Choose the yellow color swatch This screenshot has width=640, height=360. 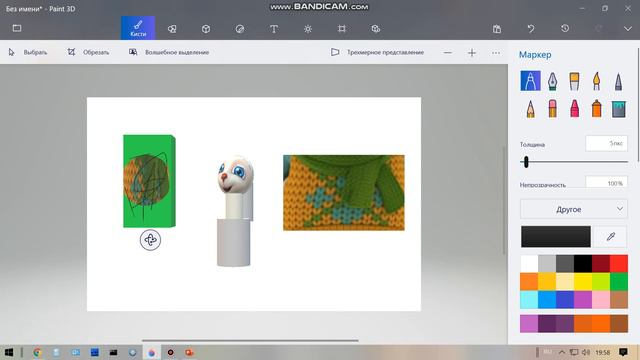[583, 282]
